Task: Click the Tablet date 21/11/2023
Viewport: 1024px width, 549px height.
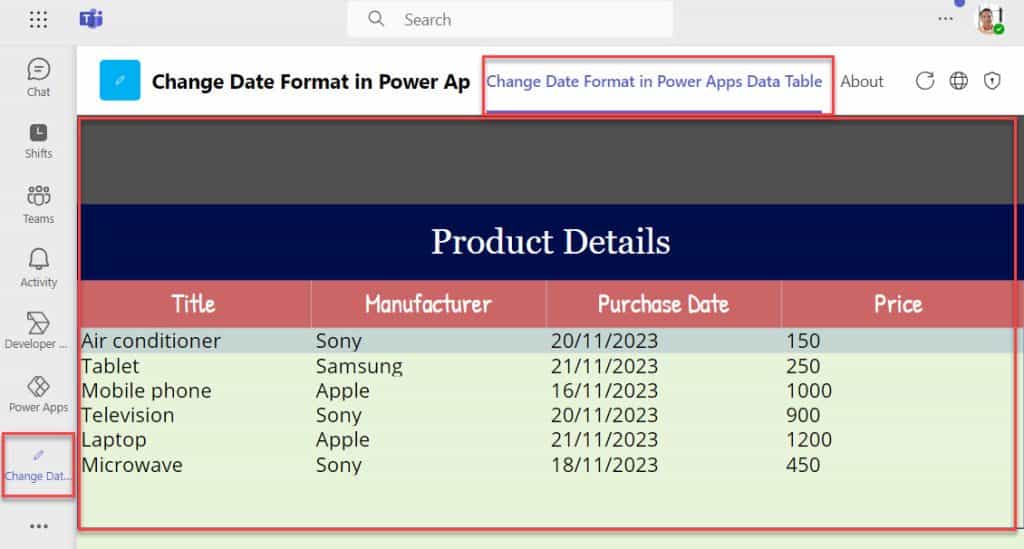Action: [x=604, y=366]
